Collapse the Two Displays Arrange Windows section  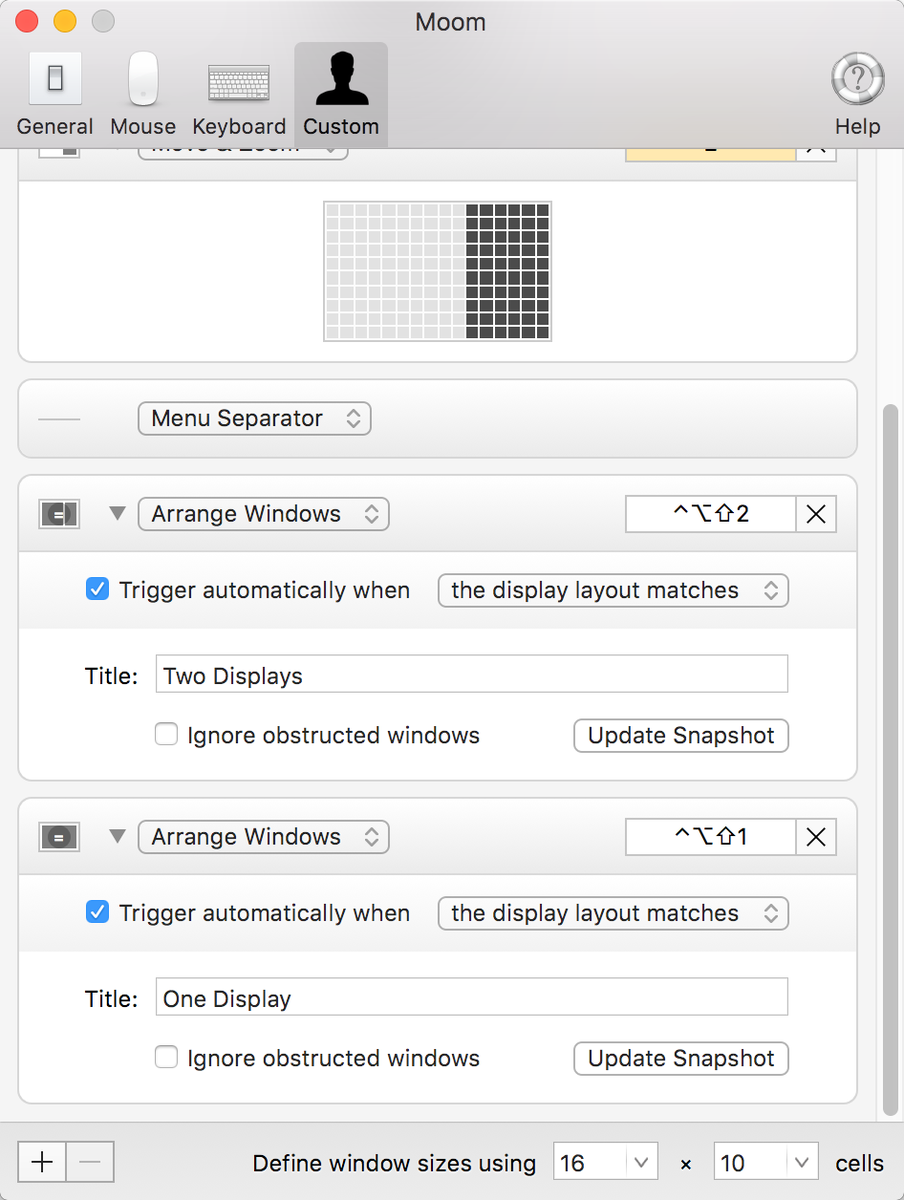[117, 514]
